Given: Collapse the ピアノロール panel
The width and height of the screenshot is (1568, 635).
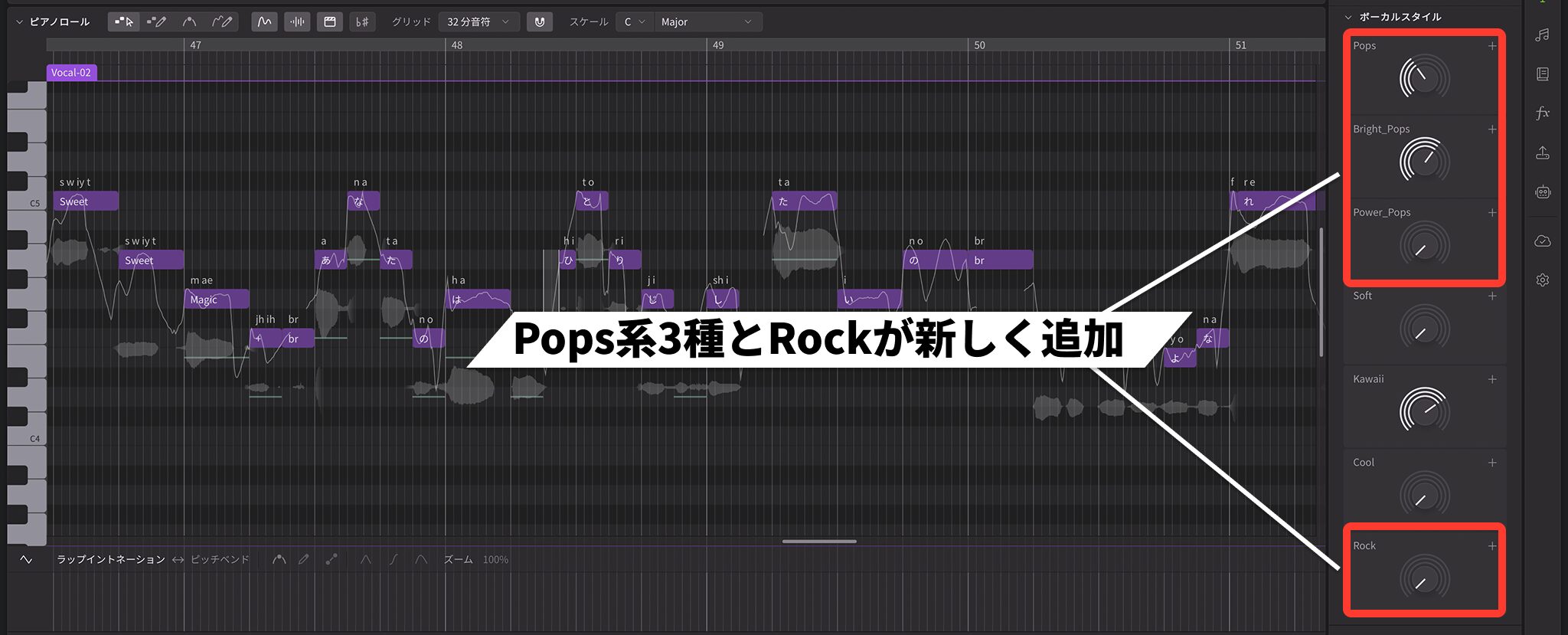Looking at the screenshot, I should 19,21.
